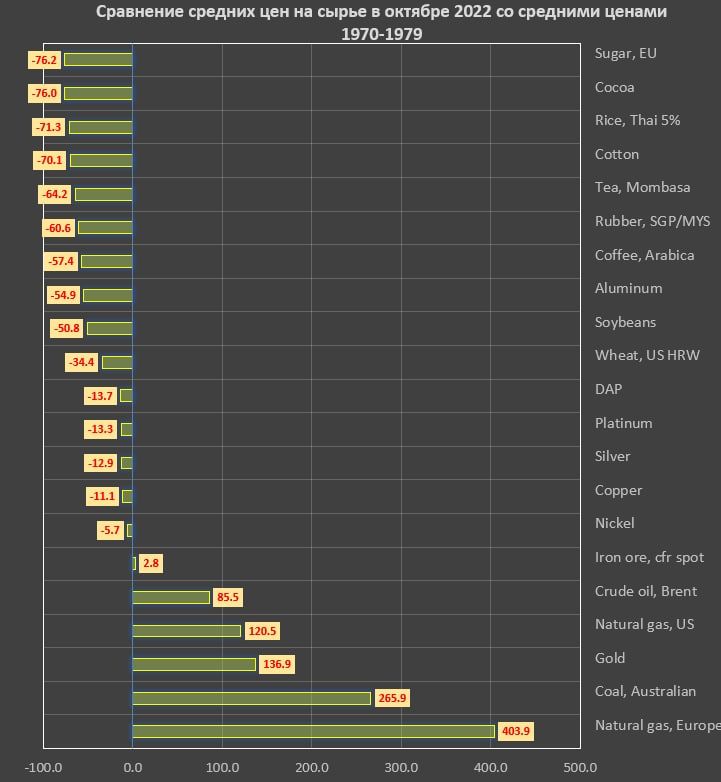
Task: Click the -100.0 x-axis tick label
Action: coord(42,768)
